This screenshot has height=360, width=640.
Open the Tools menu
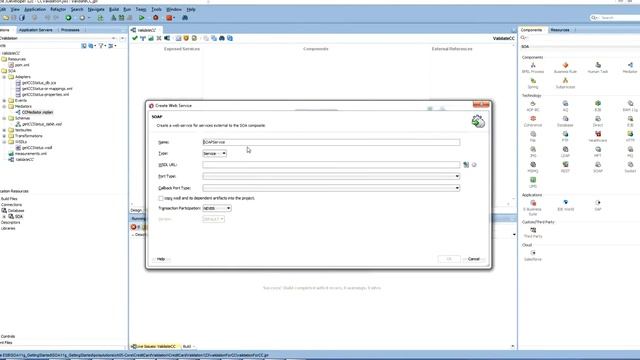[156, 9]
